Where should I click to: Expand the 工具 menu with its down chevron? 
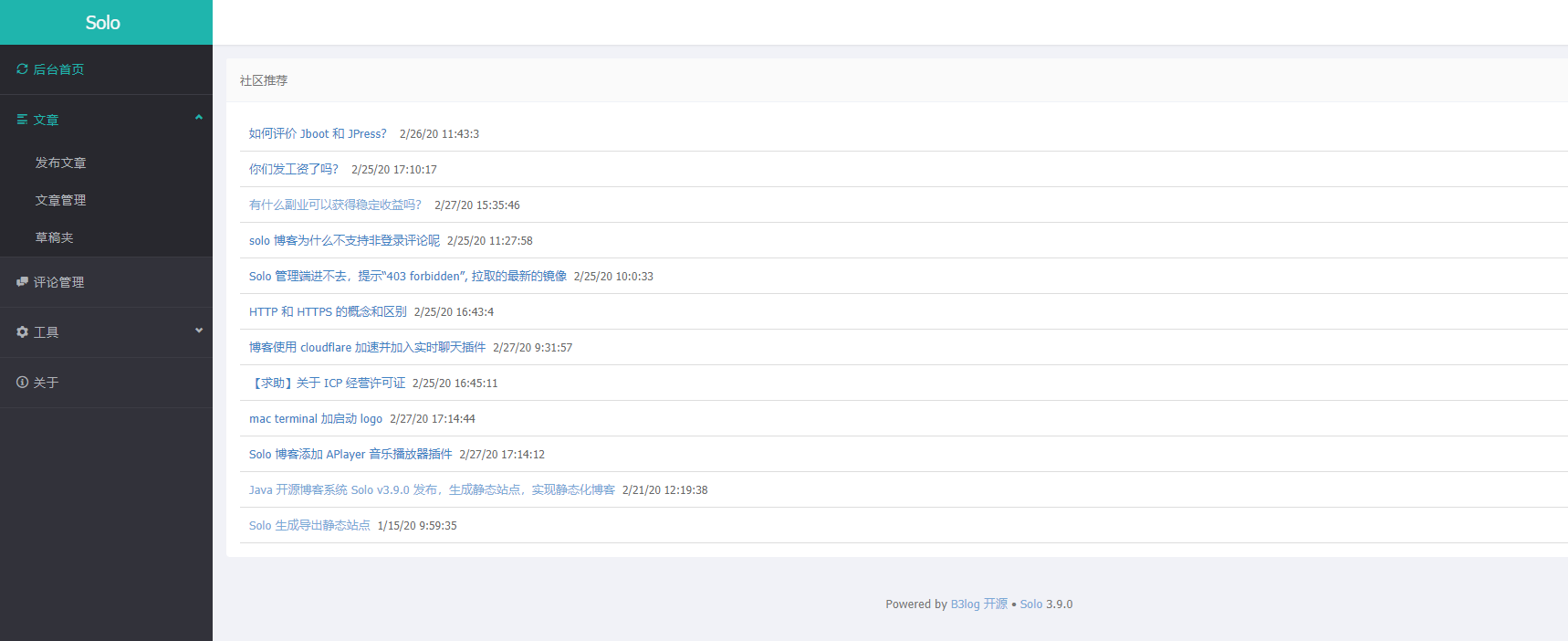click(199, 331)
